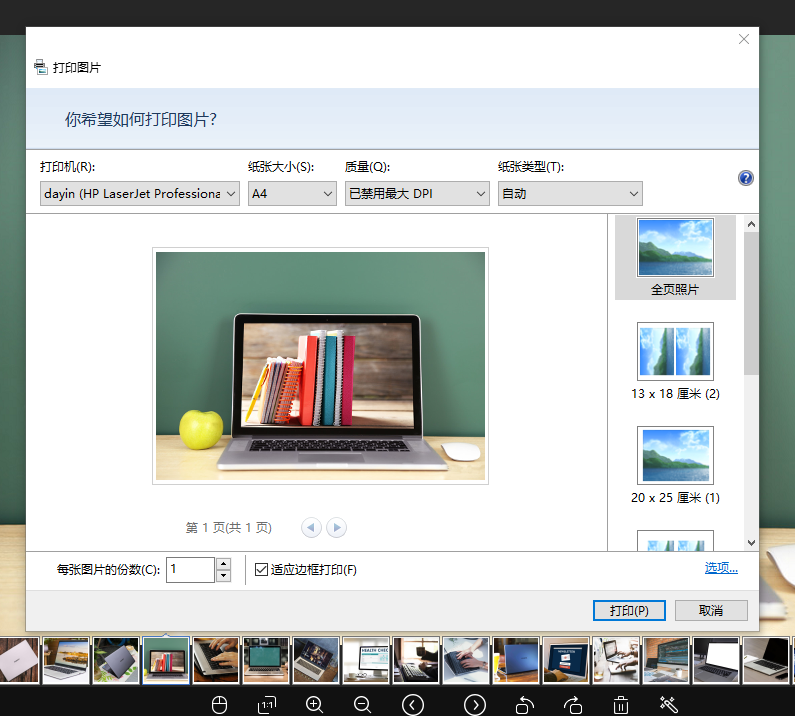Go to previous image in viewer toolbar
Image resolution: width=795 pixels, height=716 pixels.
413,704
